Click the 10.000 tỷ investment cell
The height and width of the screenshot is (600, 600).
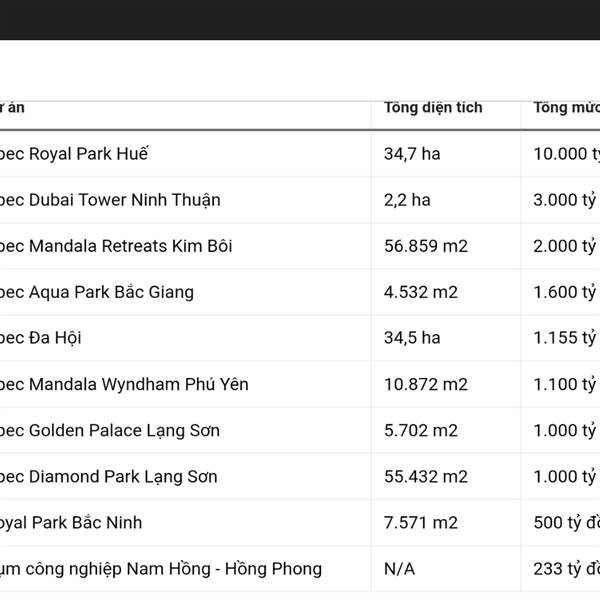566,154
